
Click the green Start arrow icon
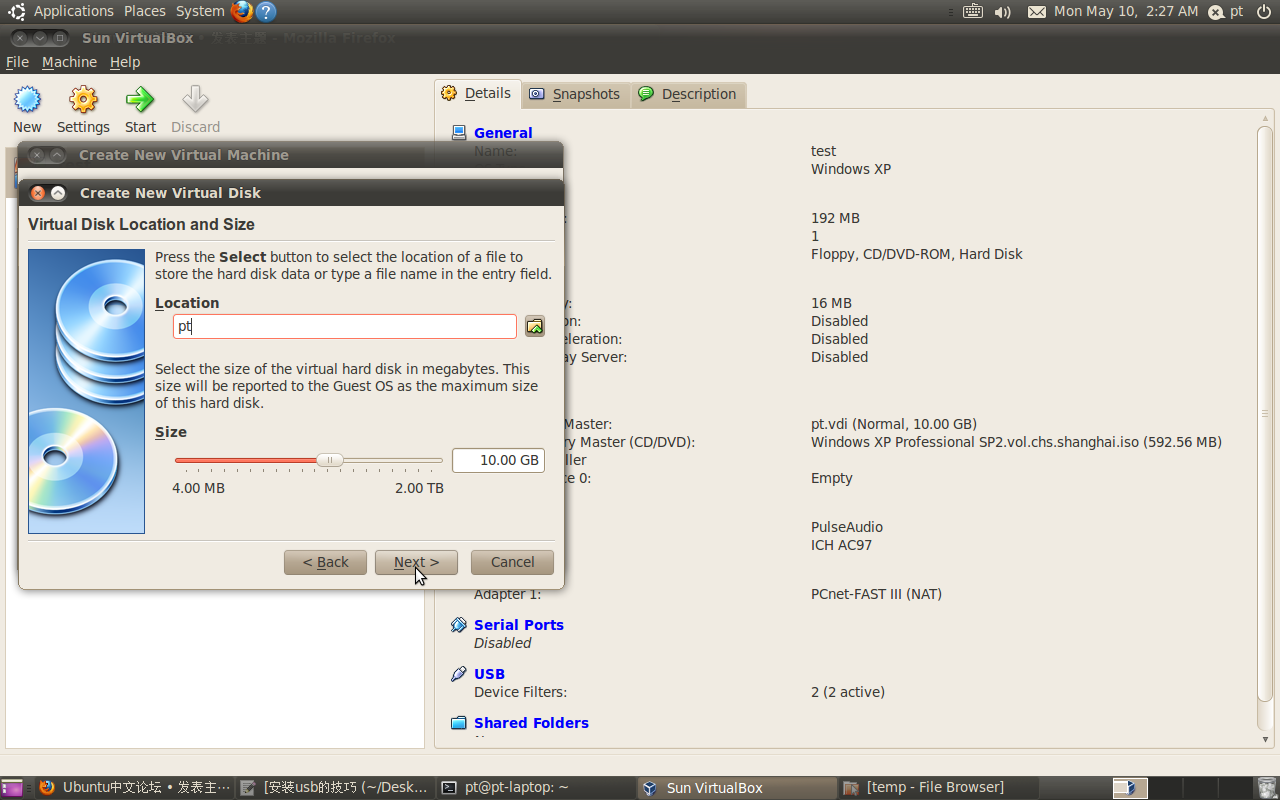point(140,100)
